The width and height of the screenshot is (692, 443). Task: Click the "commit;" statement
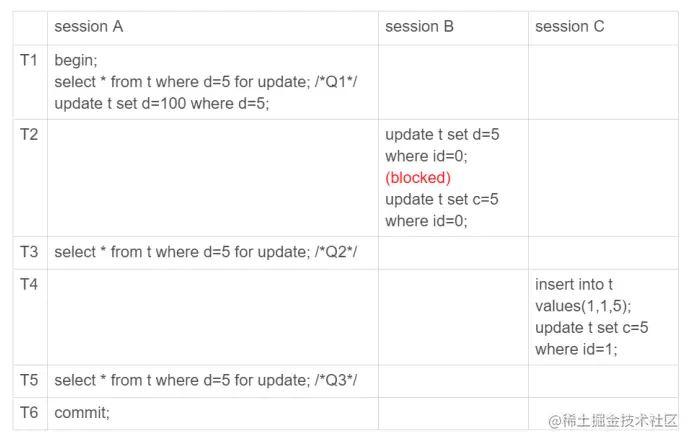[82, 411]
